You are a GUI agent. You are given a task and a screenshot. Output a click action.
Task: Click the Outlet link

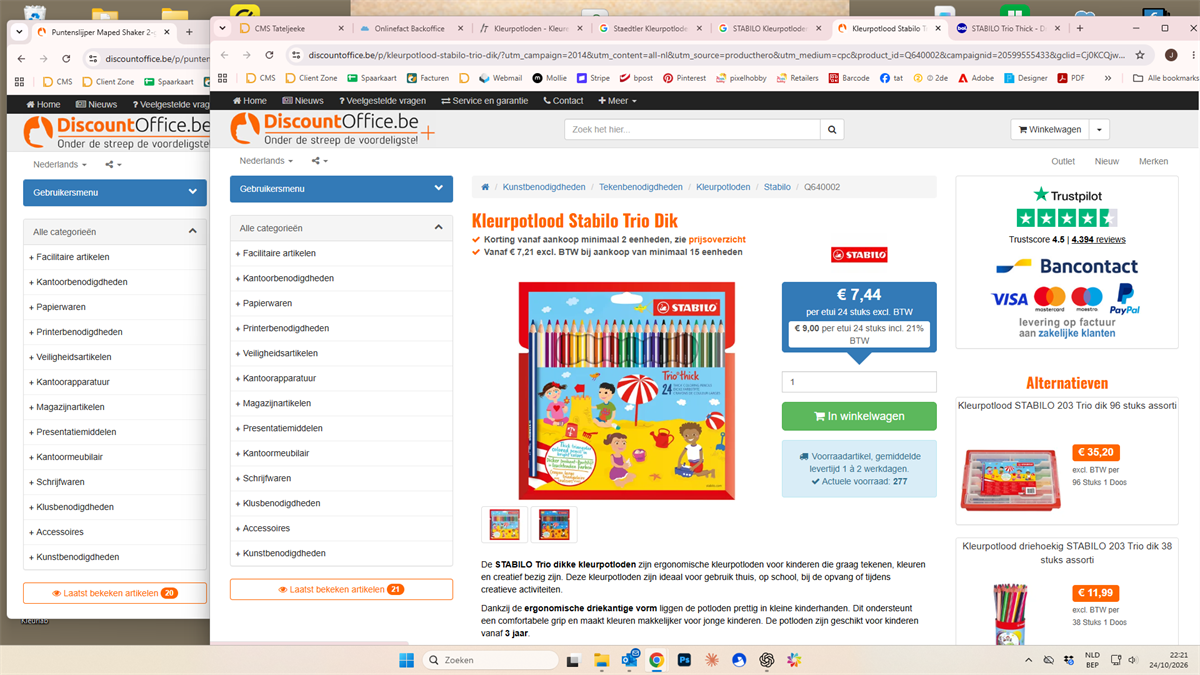pyautogui.click(x=1063, y=161)
